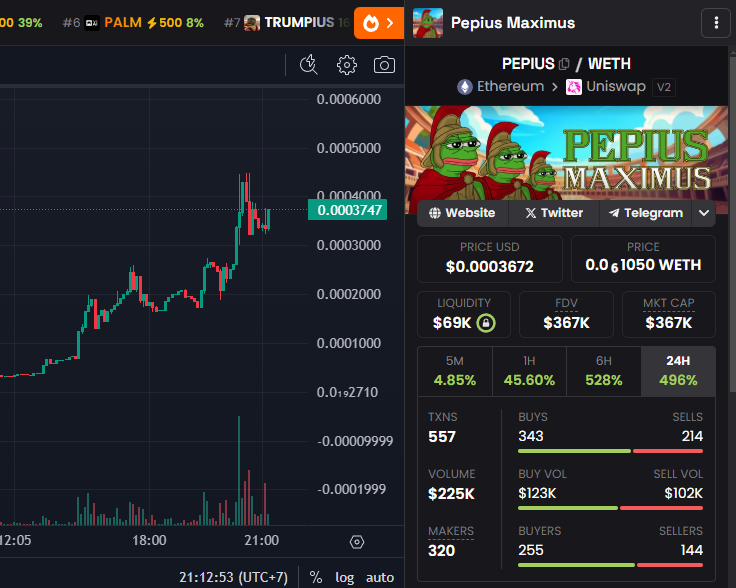
Task: Click the PRICE USD $0.0003672 box
Action: coord(490,259)
